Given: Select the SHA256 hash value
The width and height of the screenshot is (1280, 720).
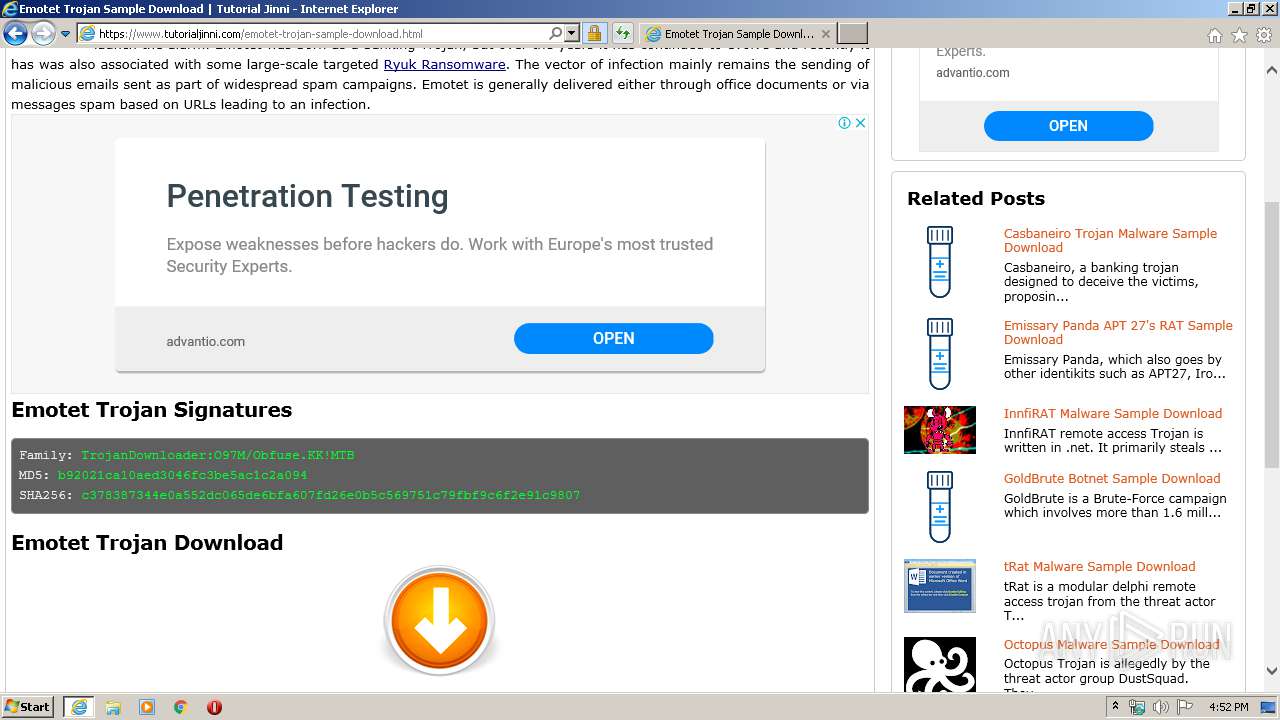Looking at the screenshot, I should pos(330,495).
